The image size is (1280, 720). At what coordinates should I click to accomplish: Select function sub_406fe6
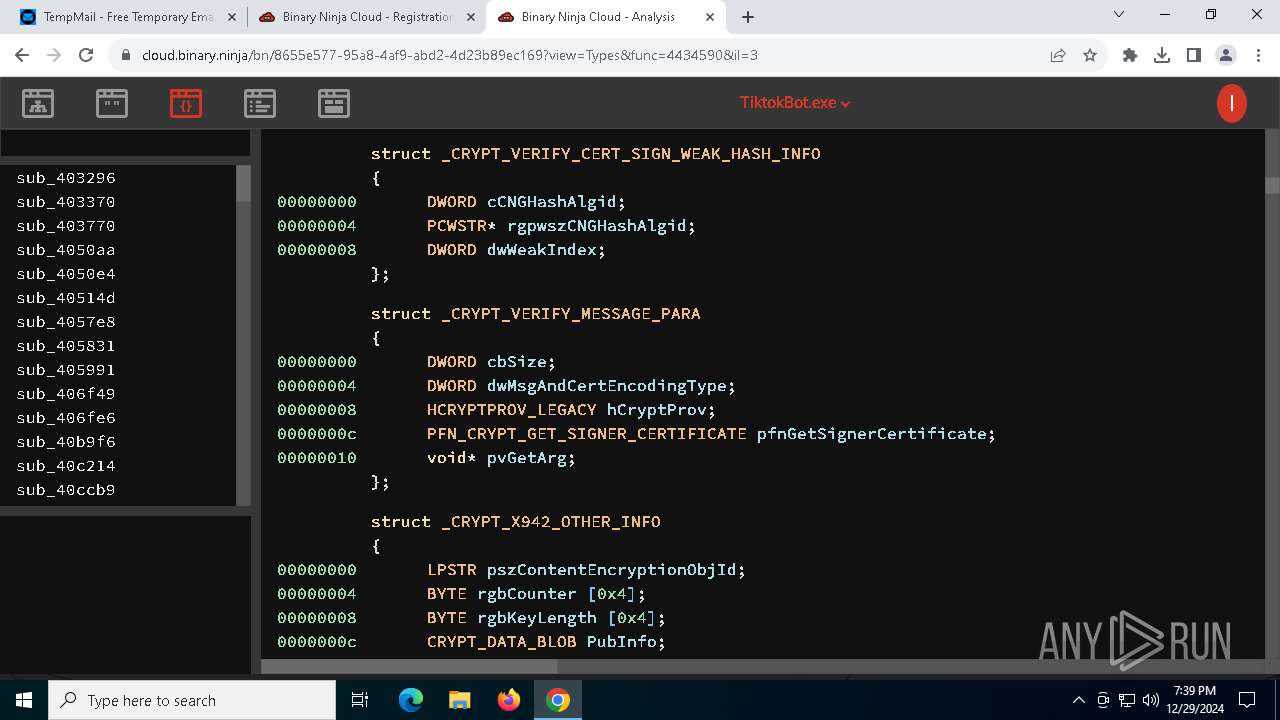tap(66, 418)
